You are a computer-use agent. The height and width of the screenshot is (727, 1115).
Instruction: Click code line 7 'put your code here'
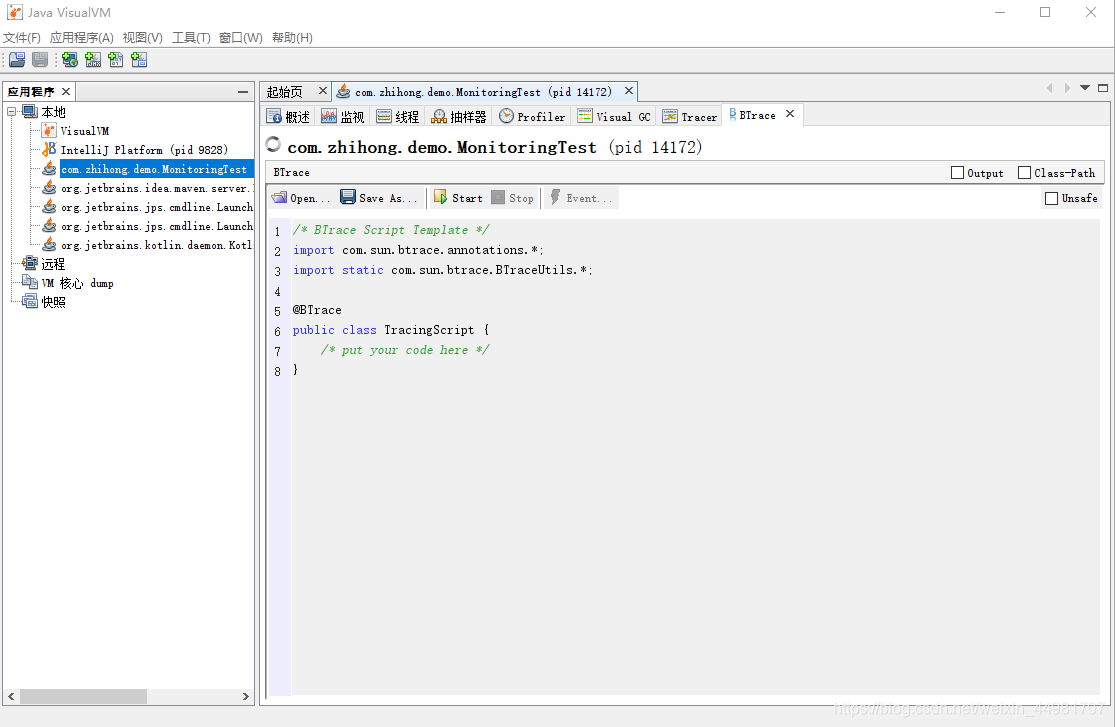(x=405, y=350)
